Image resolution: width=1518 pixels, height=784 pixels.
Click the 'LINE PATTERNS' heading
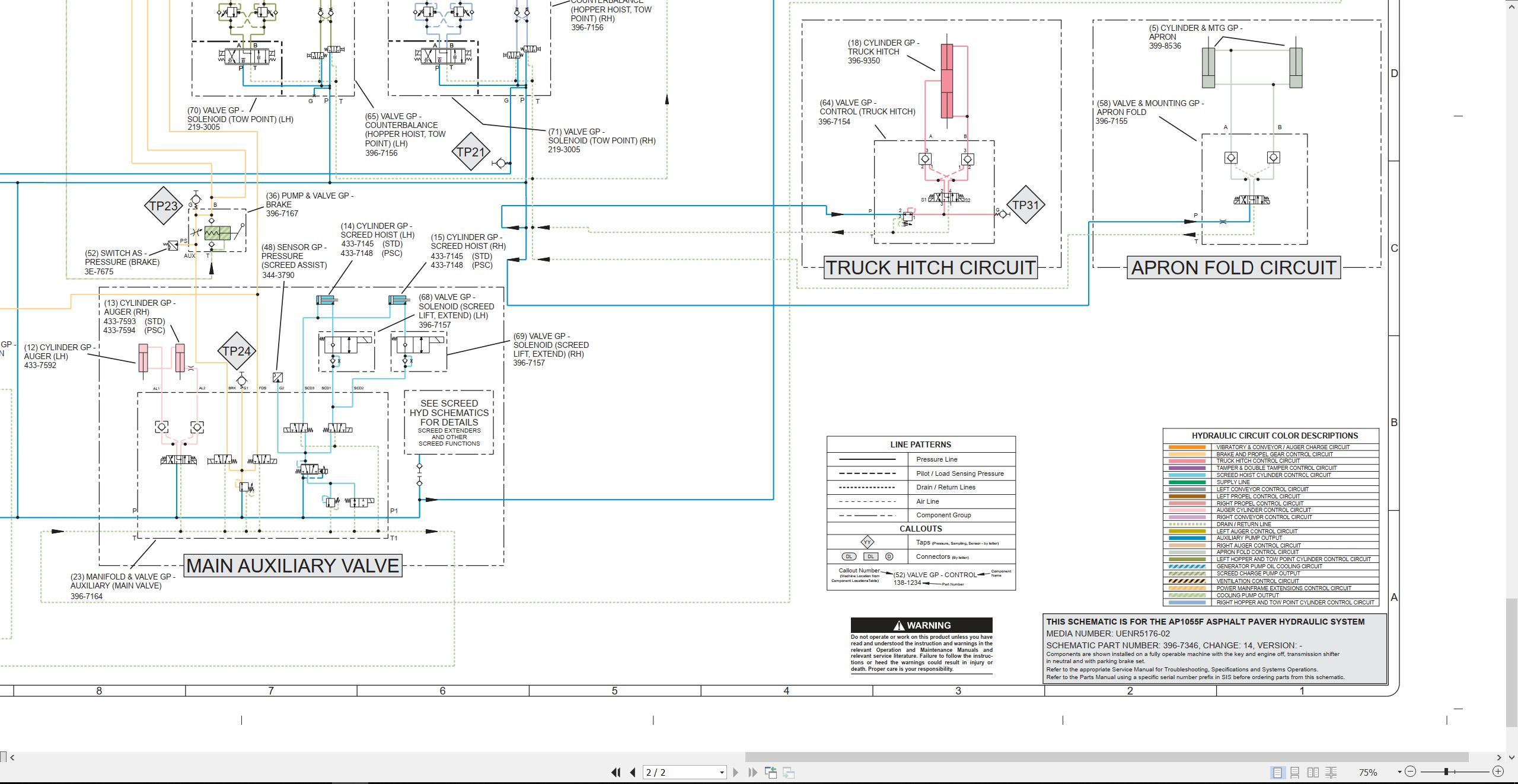pos(920,444)
